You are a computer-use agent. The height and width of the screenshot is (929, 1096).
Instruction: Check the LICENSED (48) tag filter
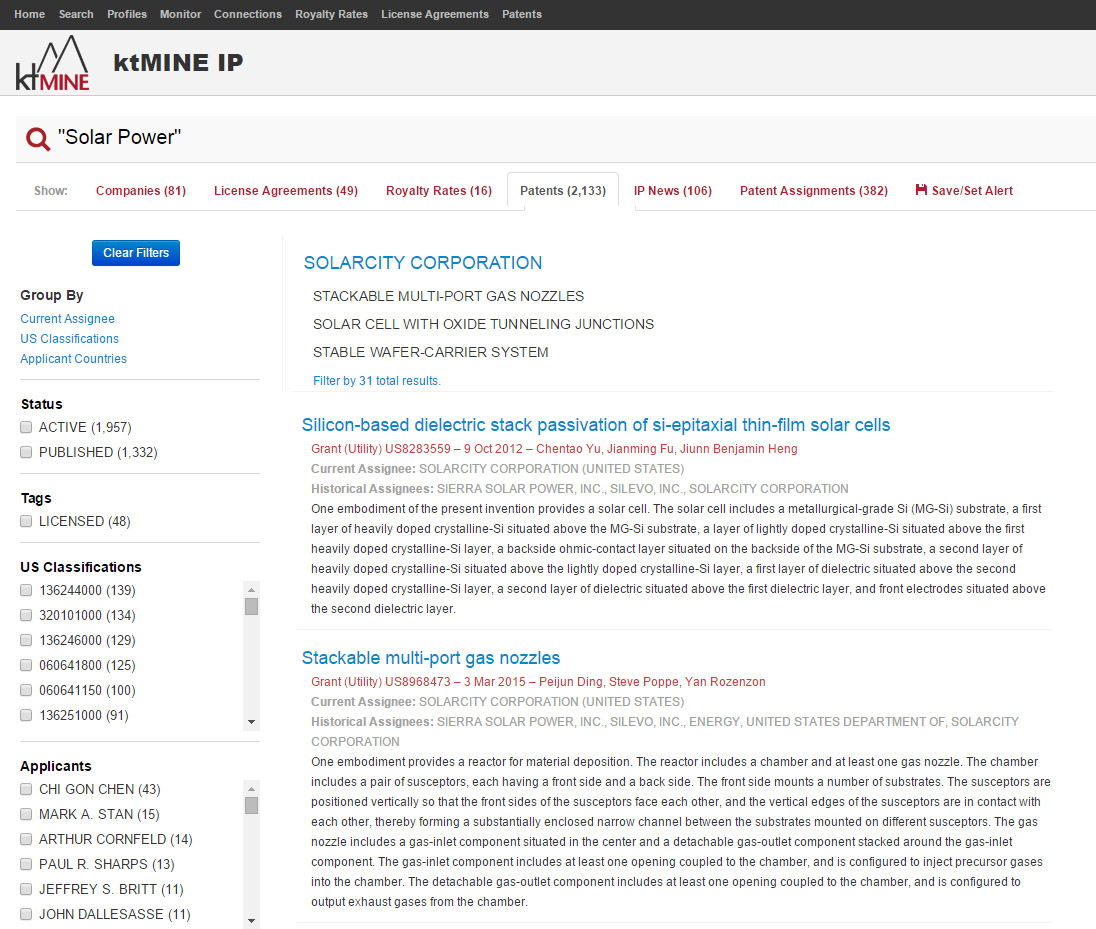(x=26, y=521)
